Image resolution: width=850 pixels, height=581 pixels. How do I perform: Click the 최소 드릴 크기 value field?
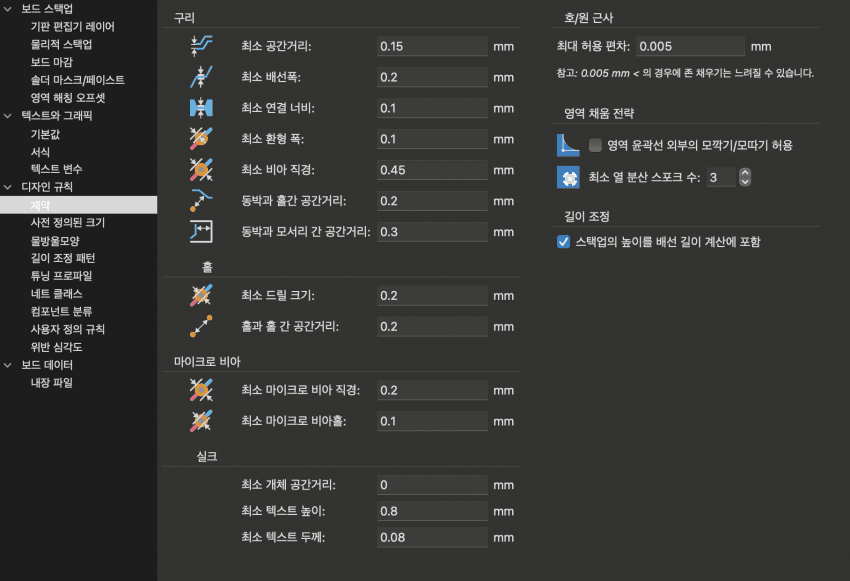click(x=432, y=295)
